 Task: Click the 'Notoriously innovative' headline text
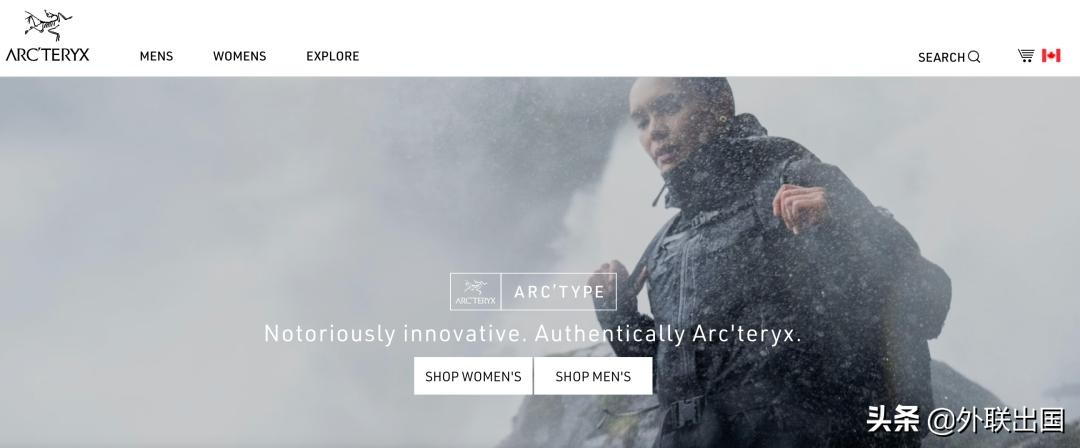532,334
